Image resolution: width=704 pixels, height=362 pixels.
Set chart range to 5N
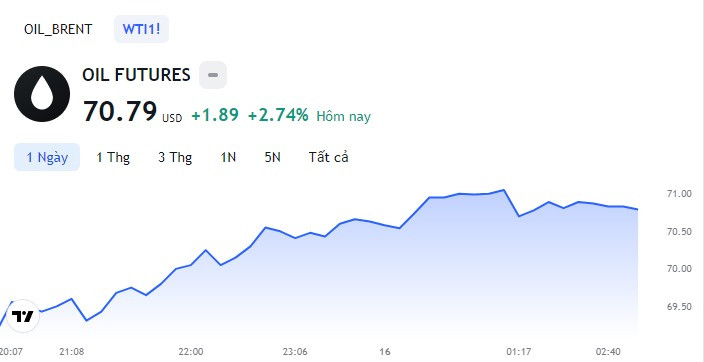tap(272, 157)
